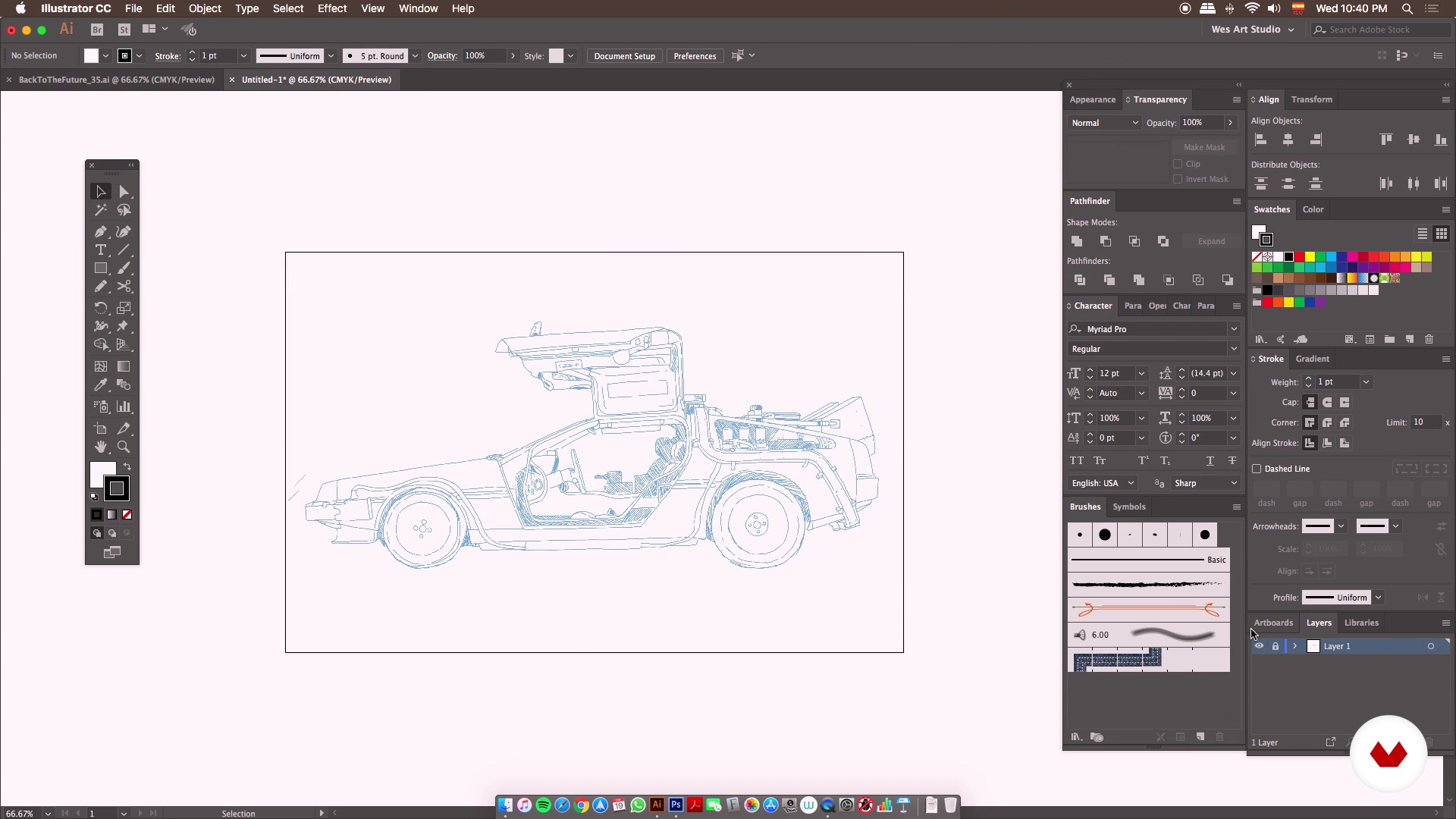This screenshot has width=1456, height=819.
Task: Select the Scale tool
Action: click(x=124, y=308)
